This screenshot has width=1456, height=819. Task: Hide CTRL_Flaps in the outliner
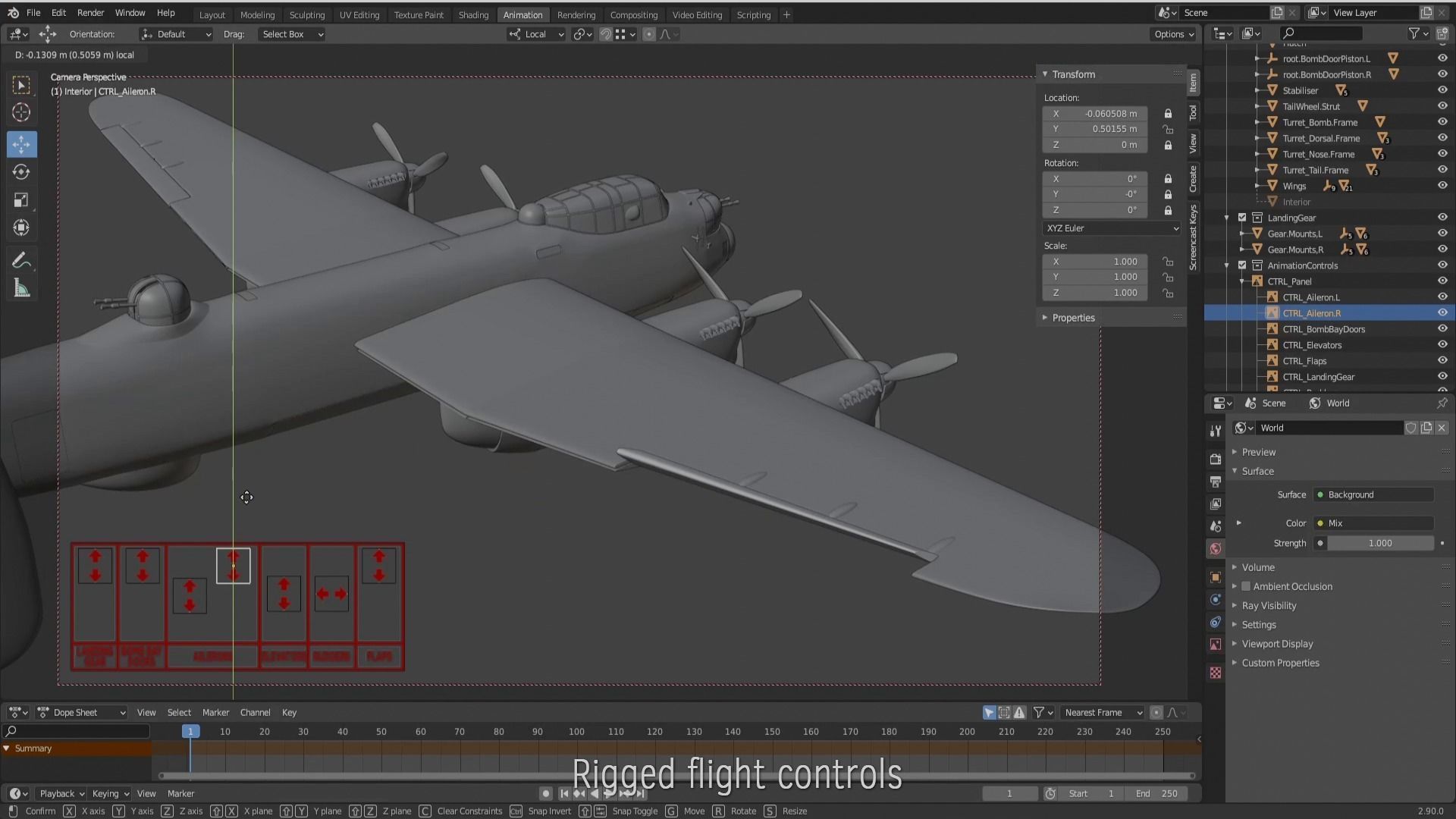point(1442,361)
